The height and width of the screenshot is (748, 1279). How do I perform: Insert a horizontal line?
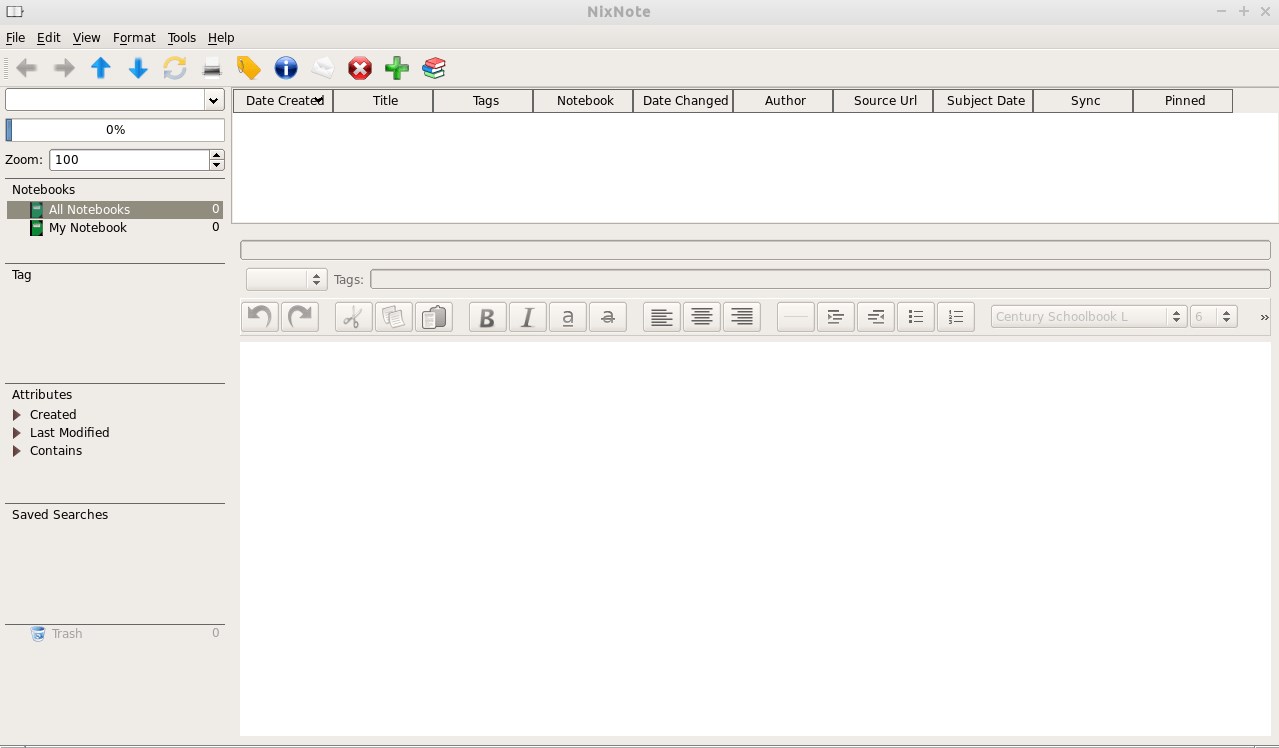(x=795, y=317)
